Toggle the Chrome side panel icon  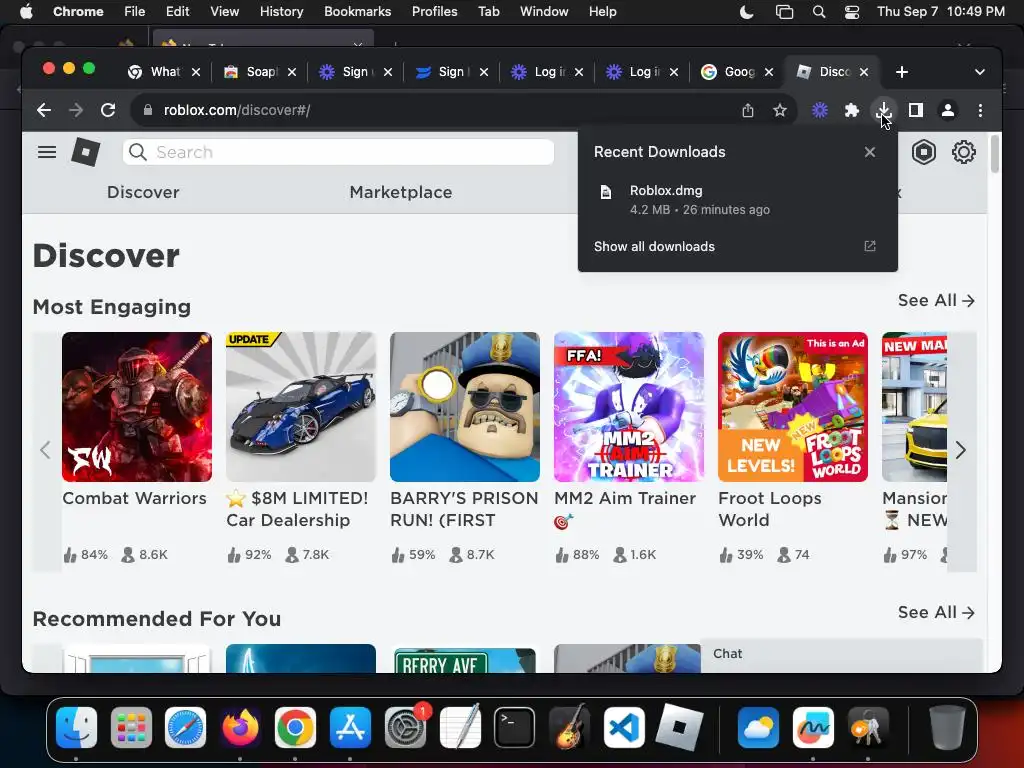pos(916,110)
